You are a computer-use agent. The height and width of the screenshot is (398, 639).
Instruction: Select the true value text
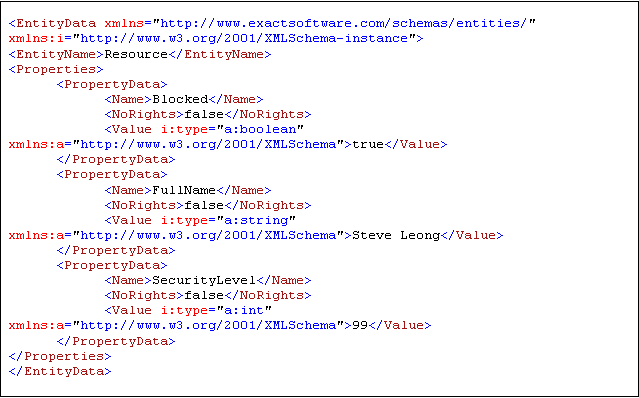tap(368, 144)
